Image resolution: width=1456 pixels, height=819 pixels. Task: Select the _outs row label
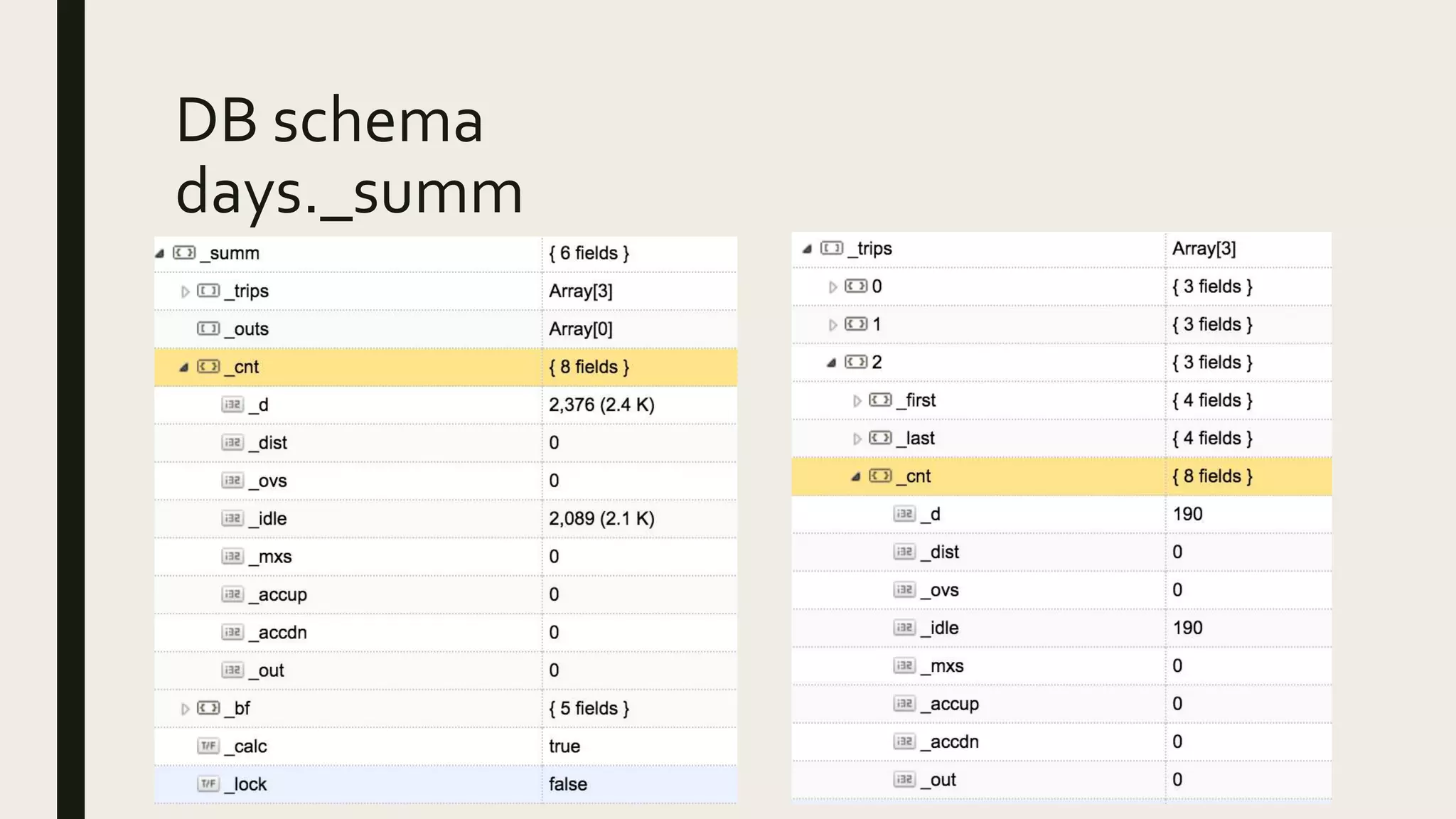[x=247, y=329]
